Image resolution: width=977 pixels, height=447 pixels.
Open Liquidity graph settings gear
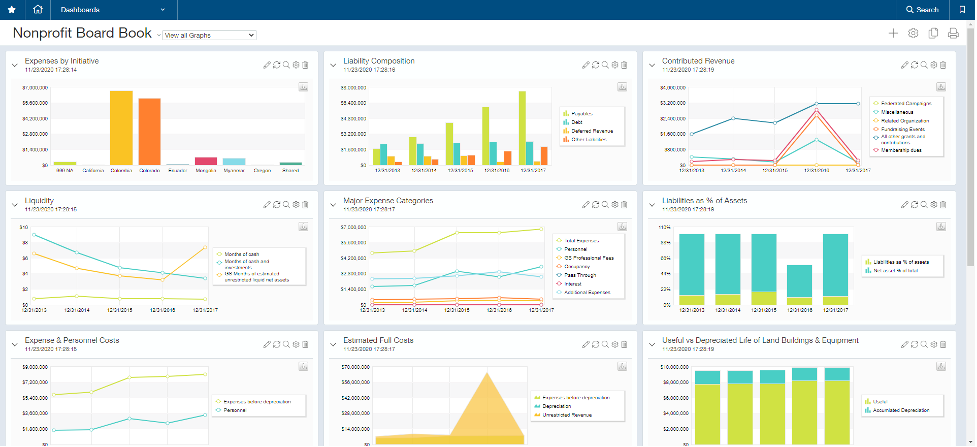296,204
